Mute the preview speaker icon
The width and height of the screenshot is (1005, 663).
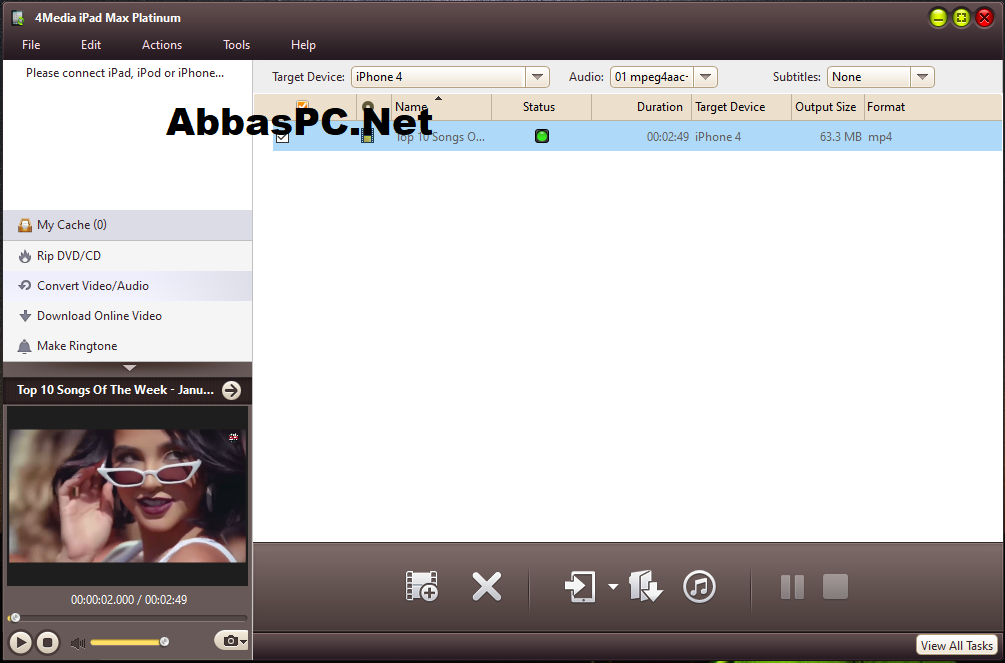pyautogui.click(x=78, y=642)
